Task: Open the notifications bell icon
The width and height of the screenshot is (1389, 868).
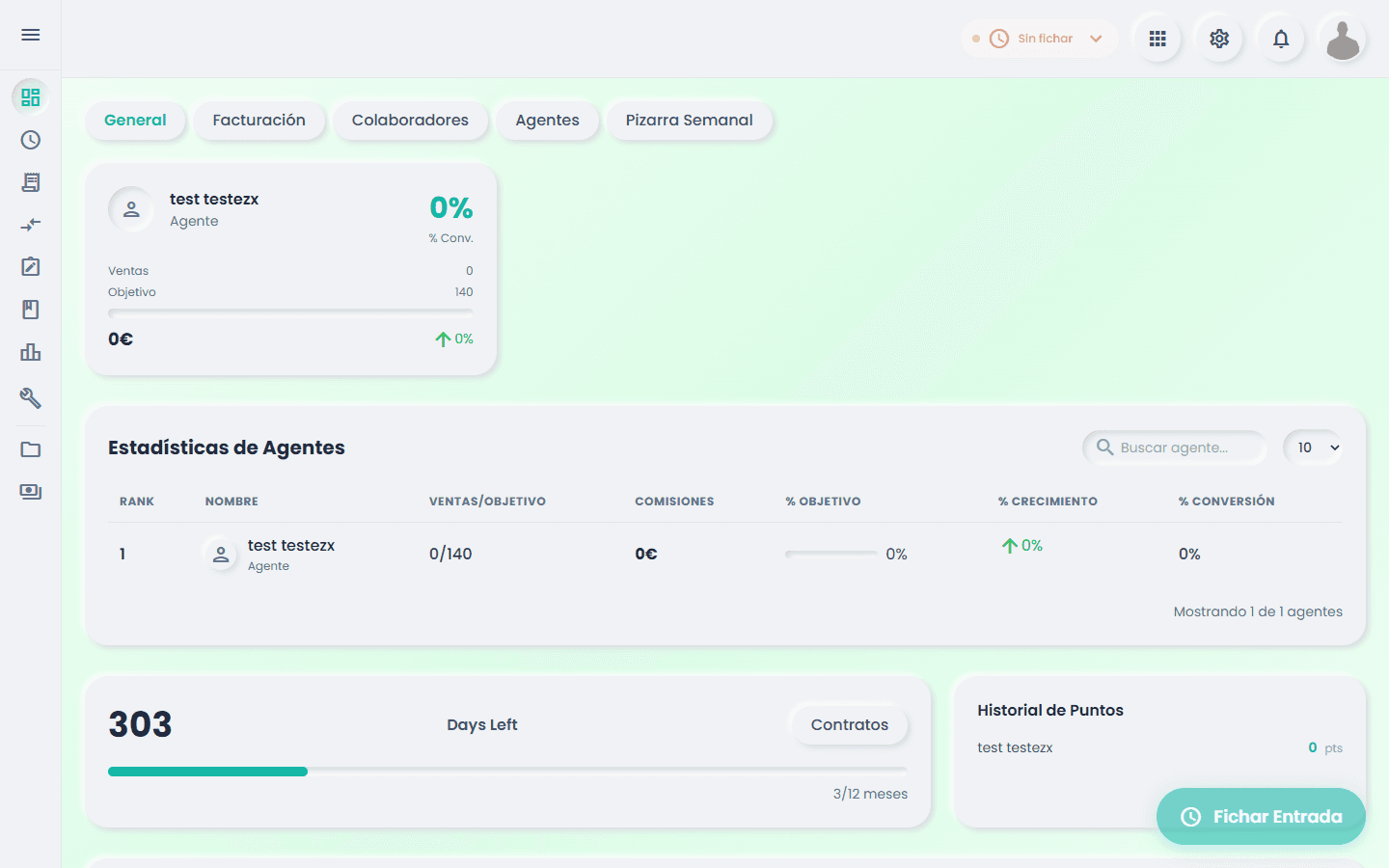Action: coord(1281,38)
